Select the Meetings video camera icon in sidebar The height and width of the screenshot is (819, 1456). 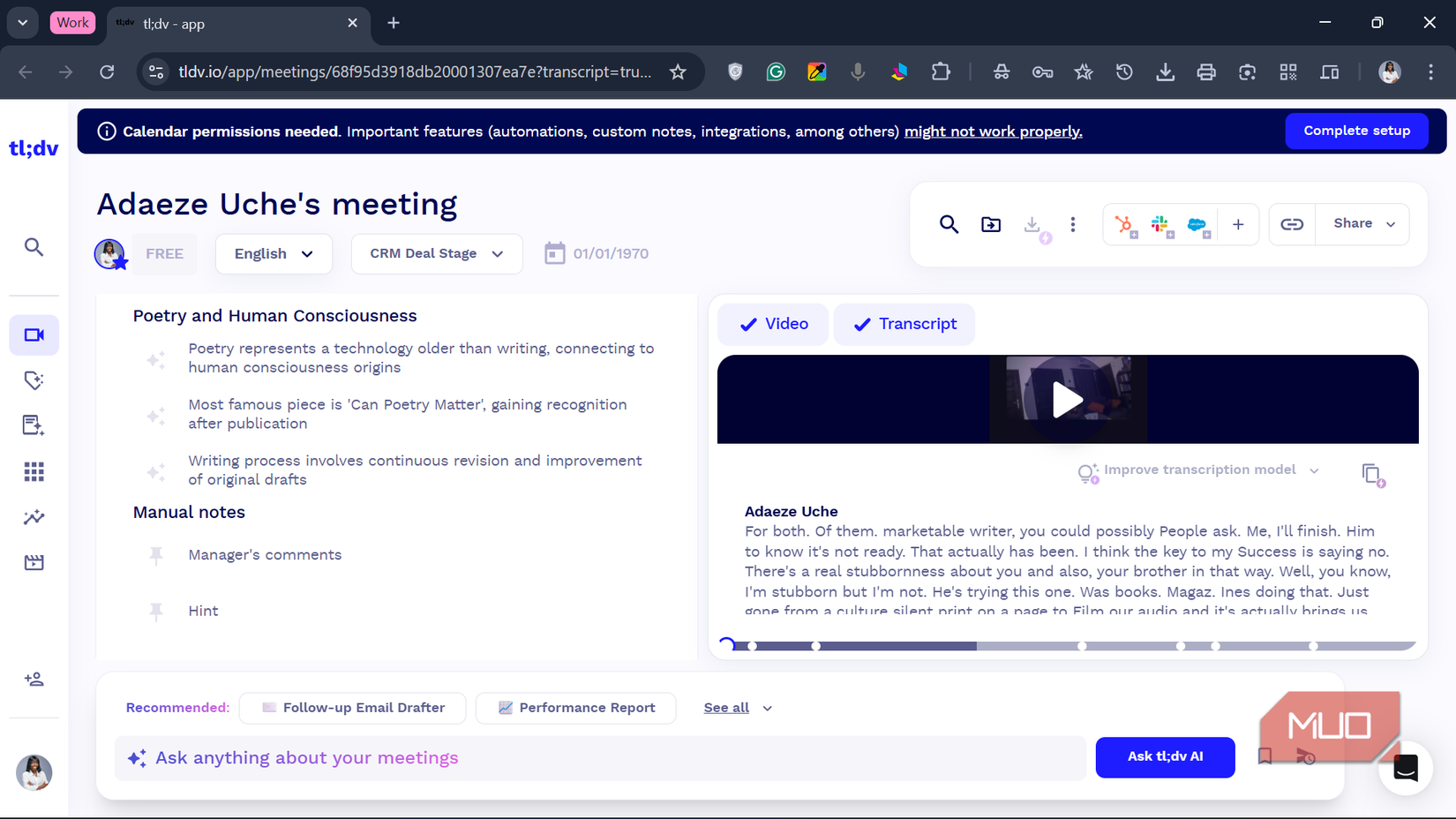point(34,334)
